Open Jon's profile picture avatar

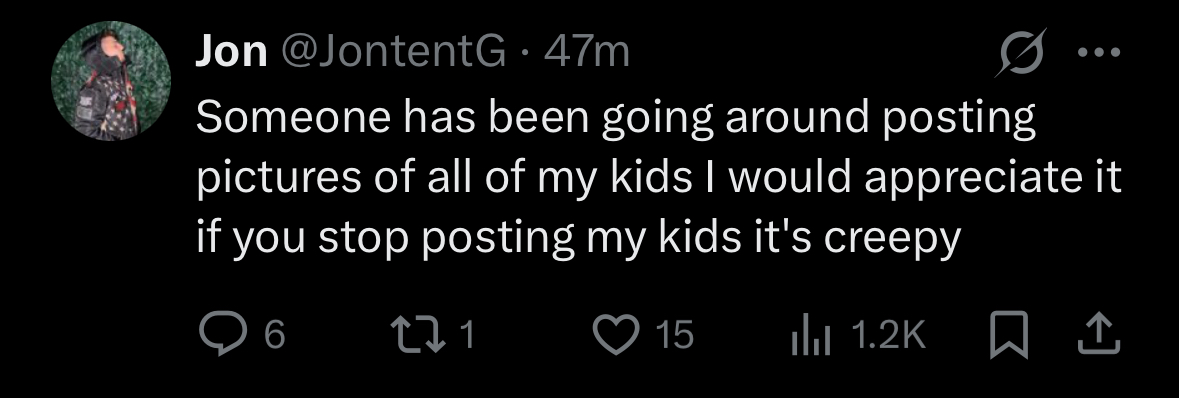111,81
